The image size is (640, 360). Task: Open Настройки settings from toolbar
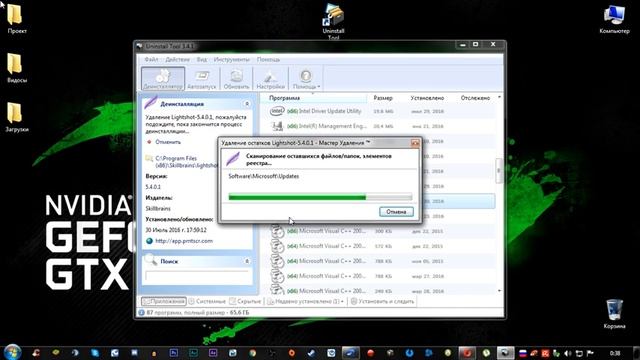click(x=270, y=78)
